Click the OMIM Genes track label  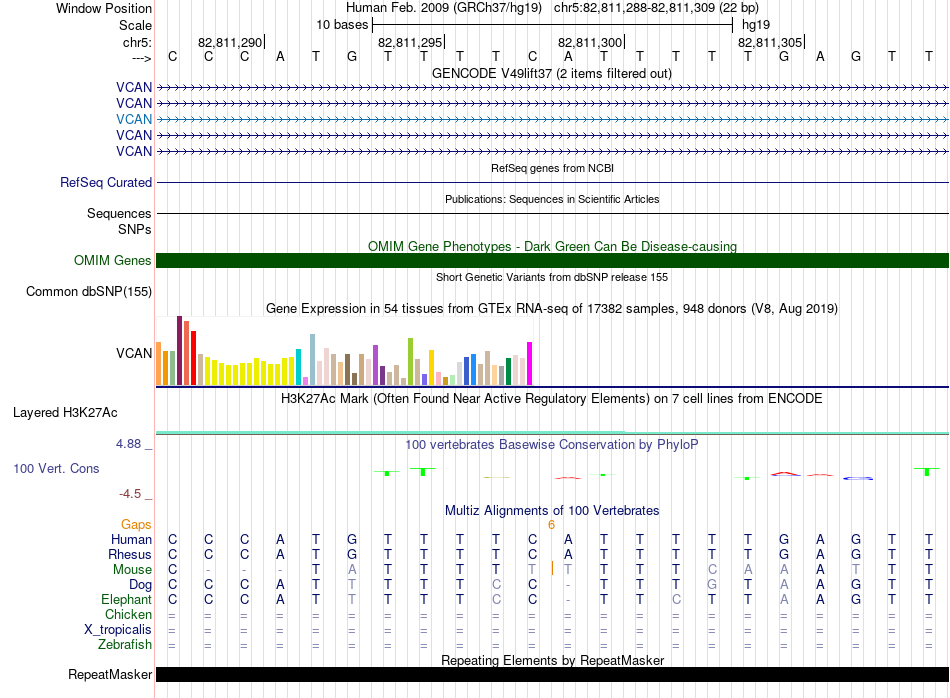coord(113,261)
